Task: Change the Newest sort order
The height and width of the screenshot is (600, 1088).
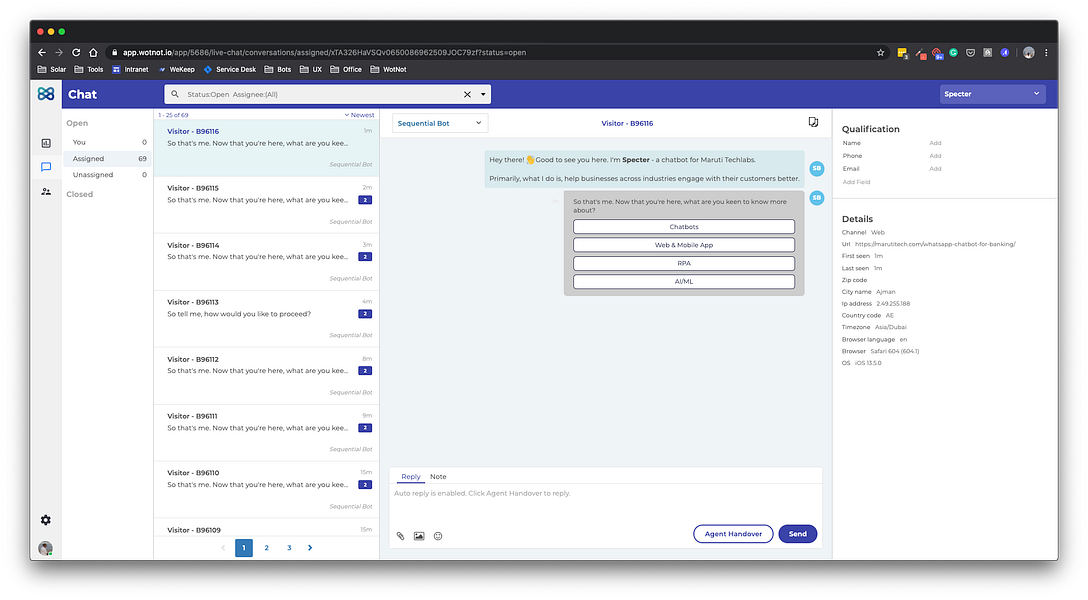Action: pyautogui.click(x=359, y=115)
